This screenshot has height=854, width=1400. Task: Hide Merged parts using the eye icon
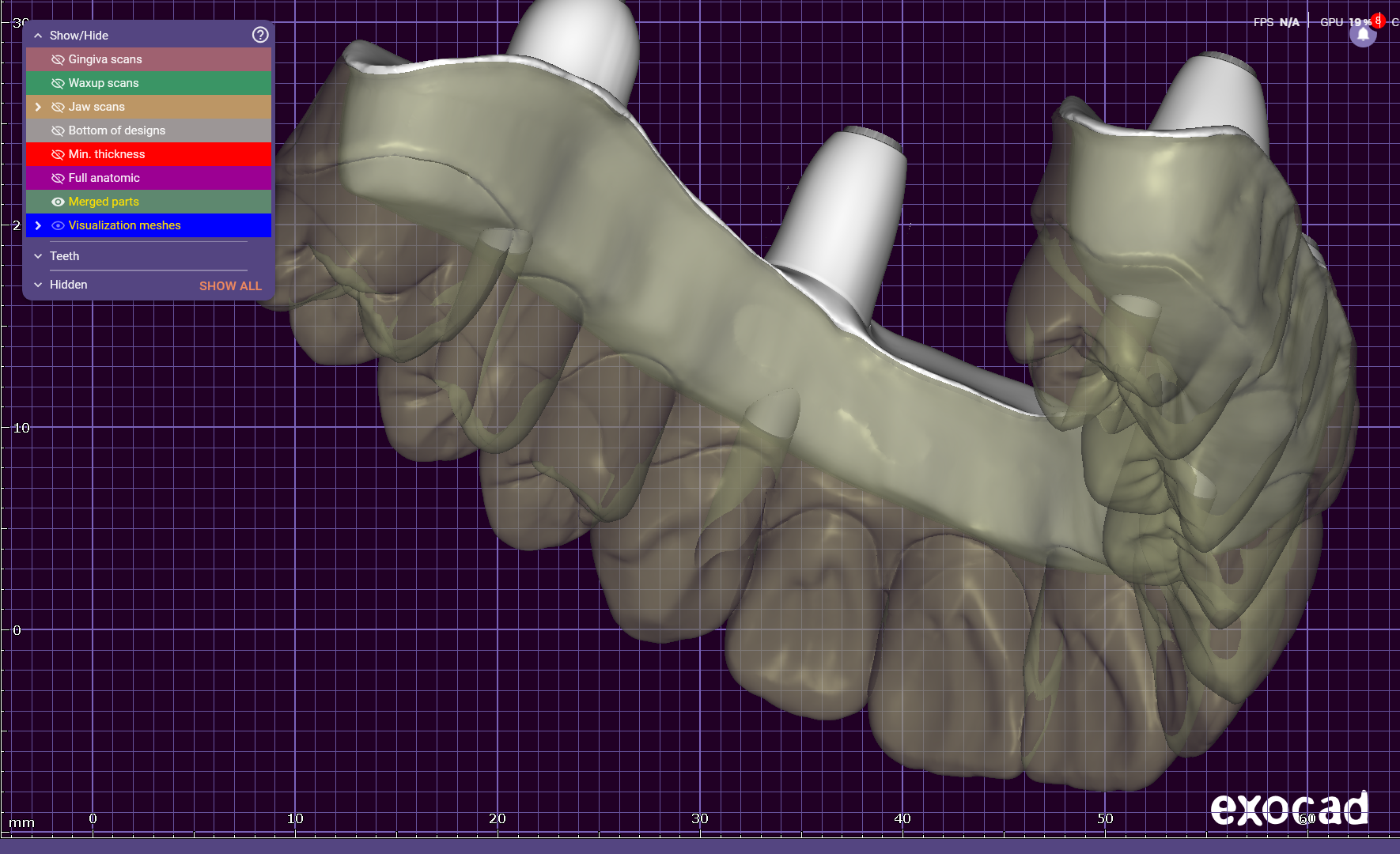click(58, 202)
